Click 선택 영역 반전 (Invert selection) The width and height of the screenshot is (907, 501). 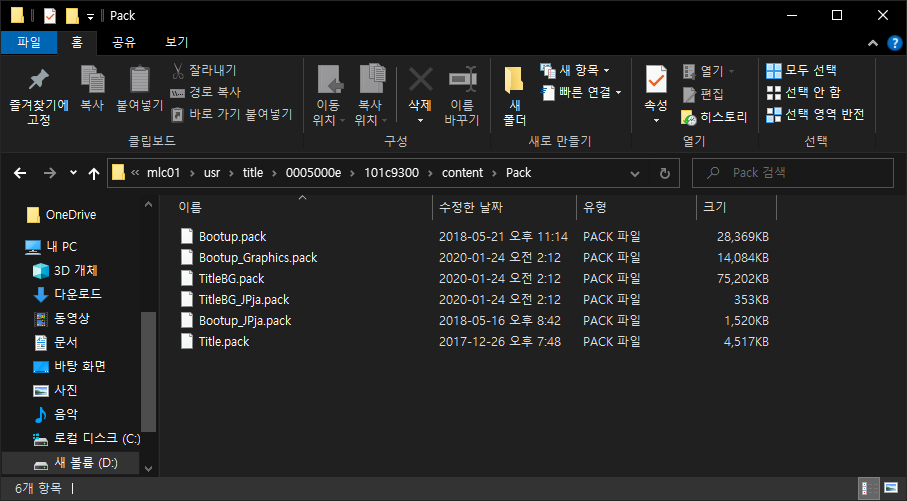[x=815, y=115]
